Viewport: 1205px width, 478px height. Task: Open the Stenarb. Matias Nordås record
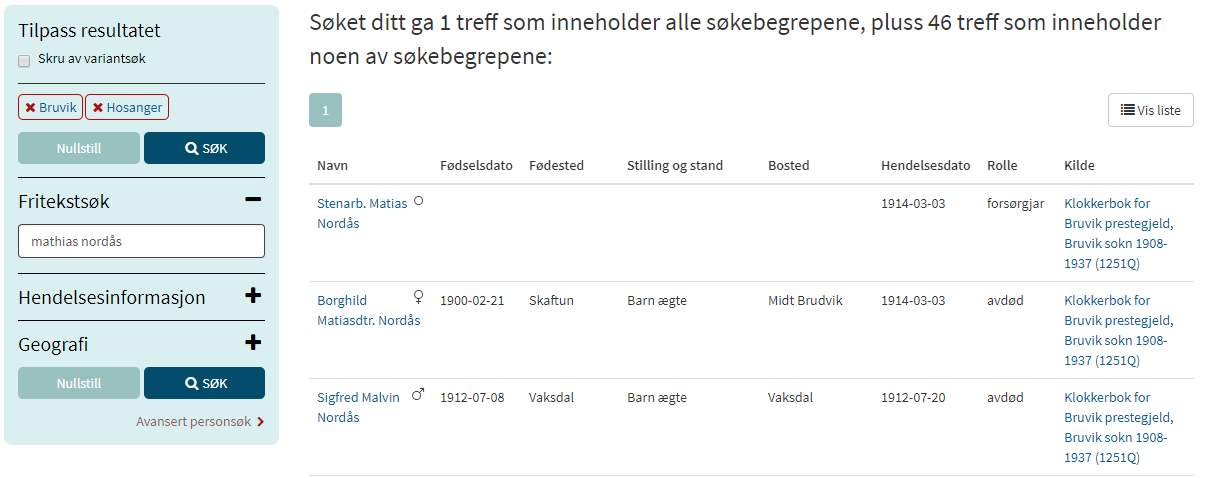[x=362, y=213]
